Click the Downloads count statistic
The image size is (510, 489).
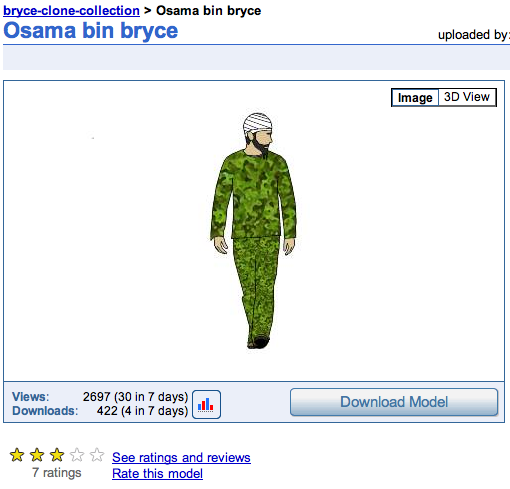point(142,411)
